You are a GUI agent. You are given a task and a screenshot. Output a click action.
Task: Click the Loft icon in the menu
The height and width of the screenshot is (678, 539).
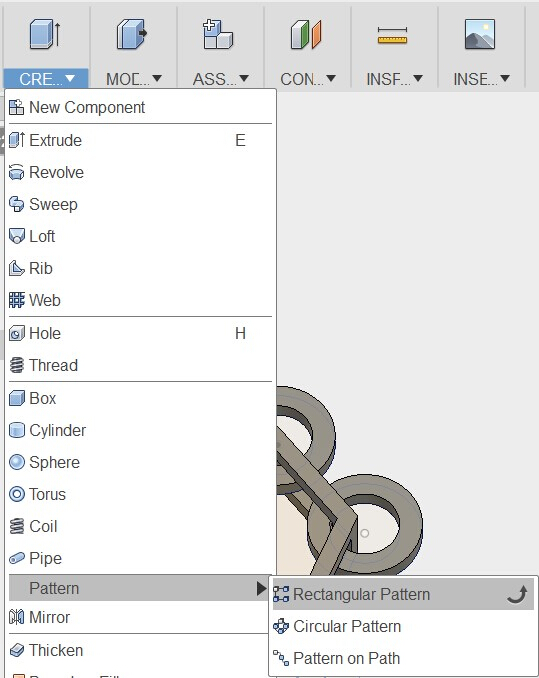pyautogui.click(x=16, y=236)
